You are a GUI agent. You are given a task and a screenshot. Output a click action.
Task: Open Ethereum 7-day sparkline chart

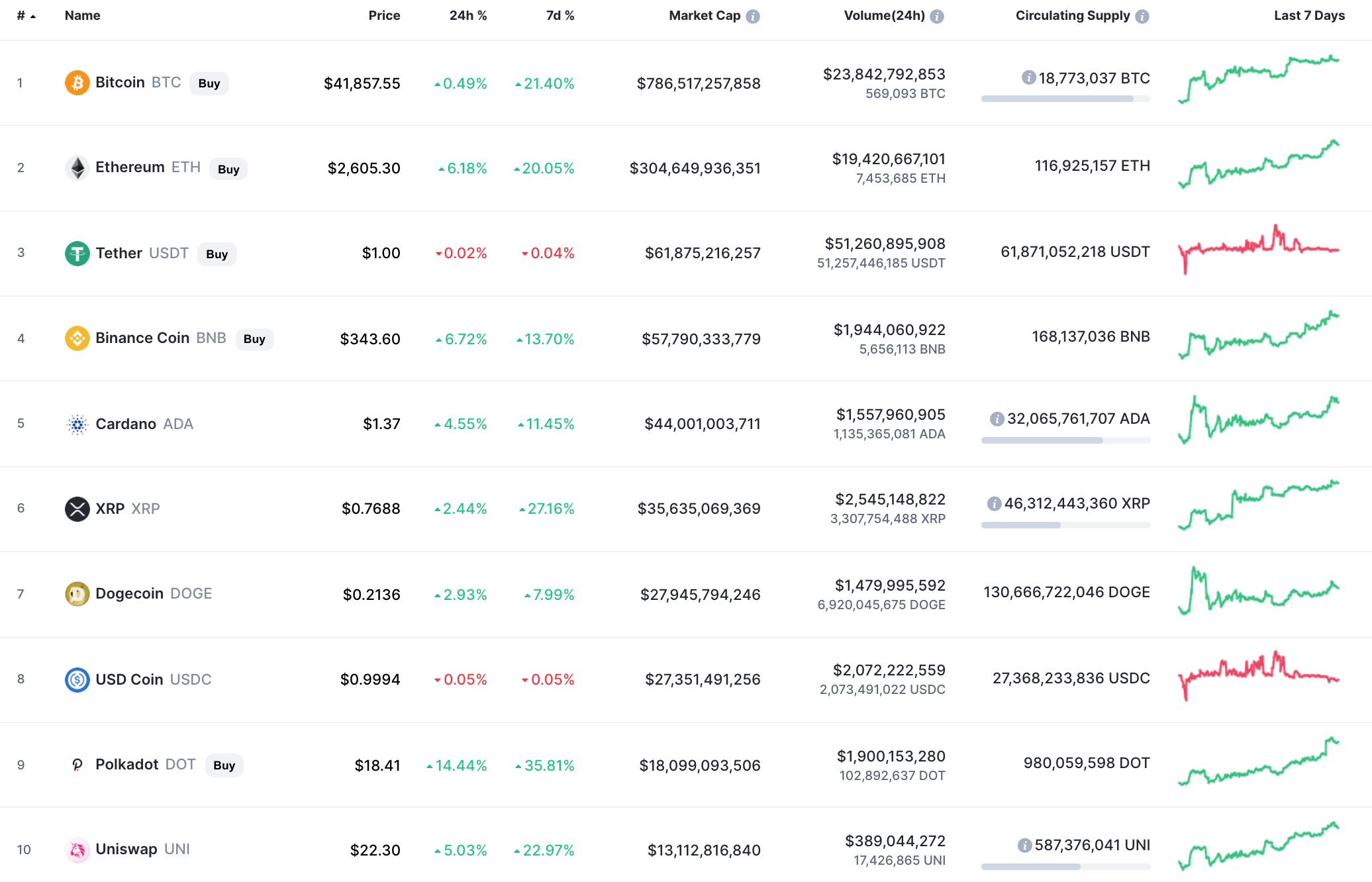click(1258, 164)
